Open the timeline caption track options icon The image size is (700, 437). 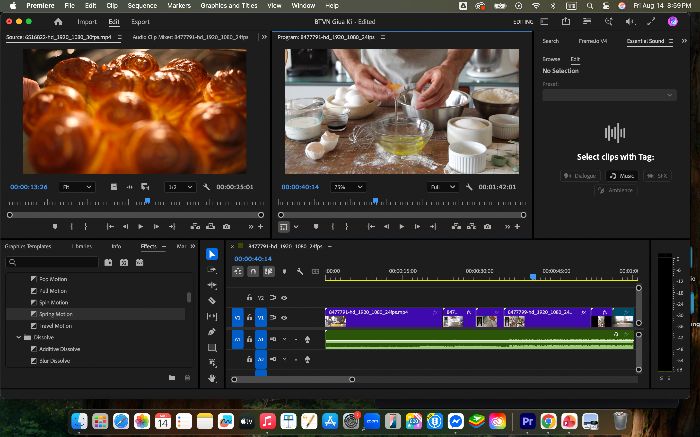click(x=315, y=271)
